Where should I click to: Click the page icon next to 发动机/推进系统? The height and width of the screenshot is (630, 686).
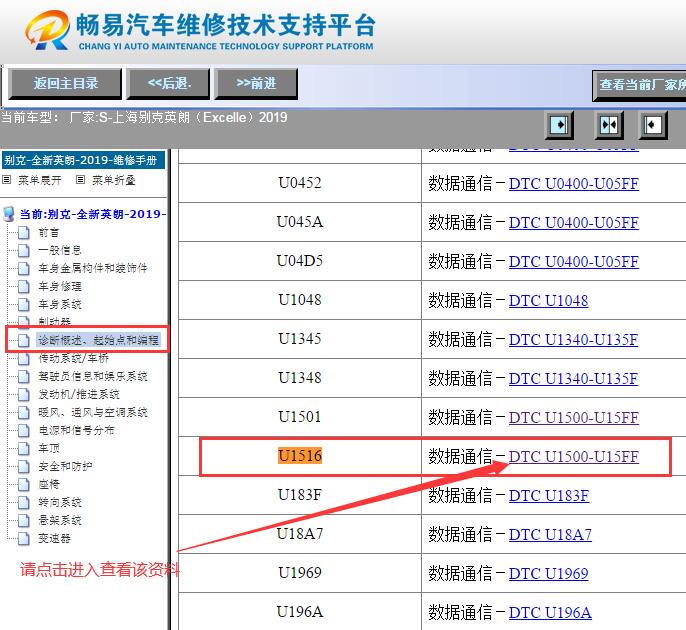tap(24, 395)
